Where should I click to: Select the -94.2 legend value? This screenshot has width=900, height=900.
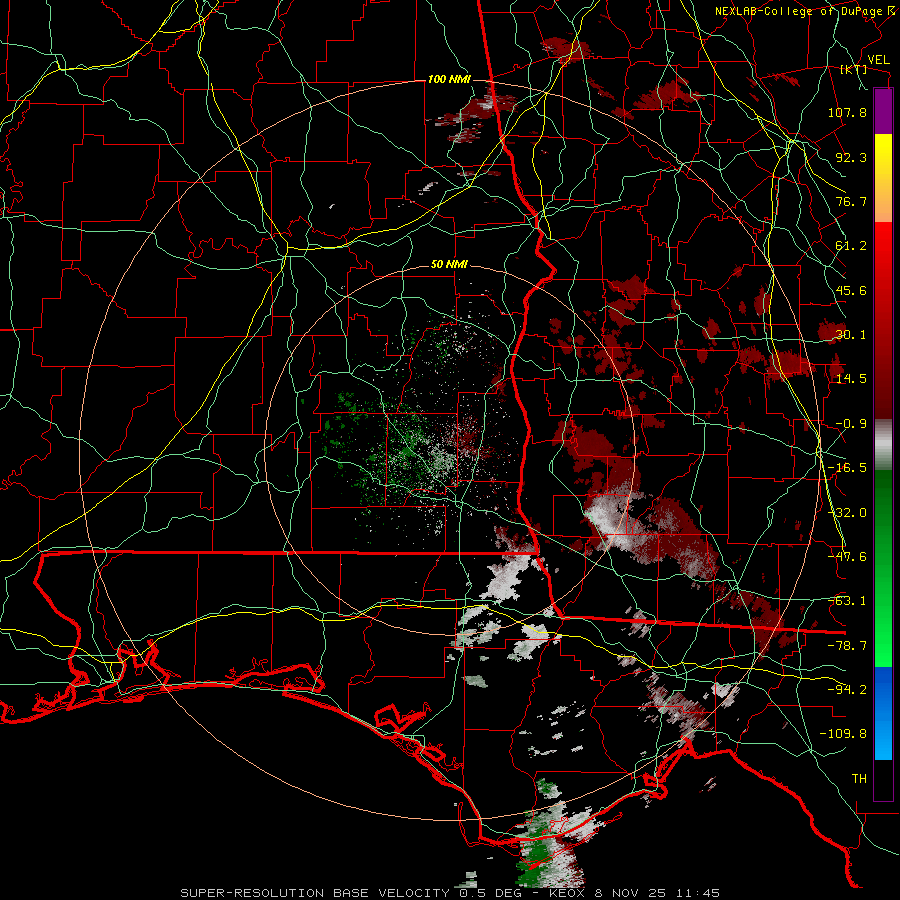point(847,690)
